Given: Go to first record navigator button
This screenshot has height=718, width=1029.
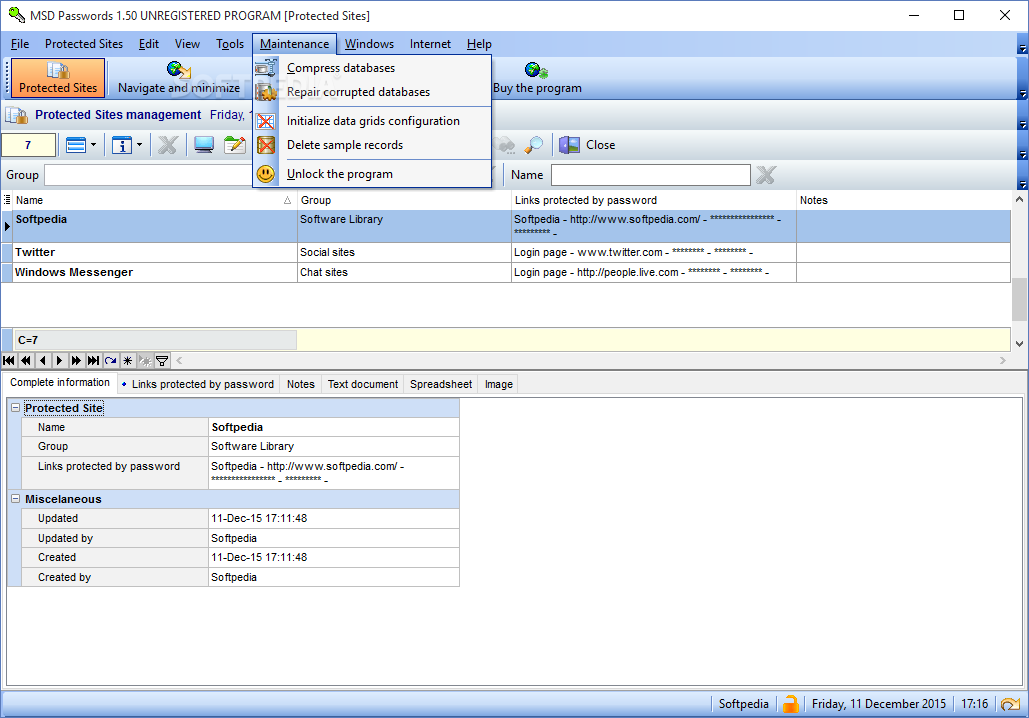Looking at the screenshot, I should [x=9, y=360].
